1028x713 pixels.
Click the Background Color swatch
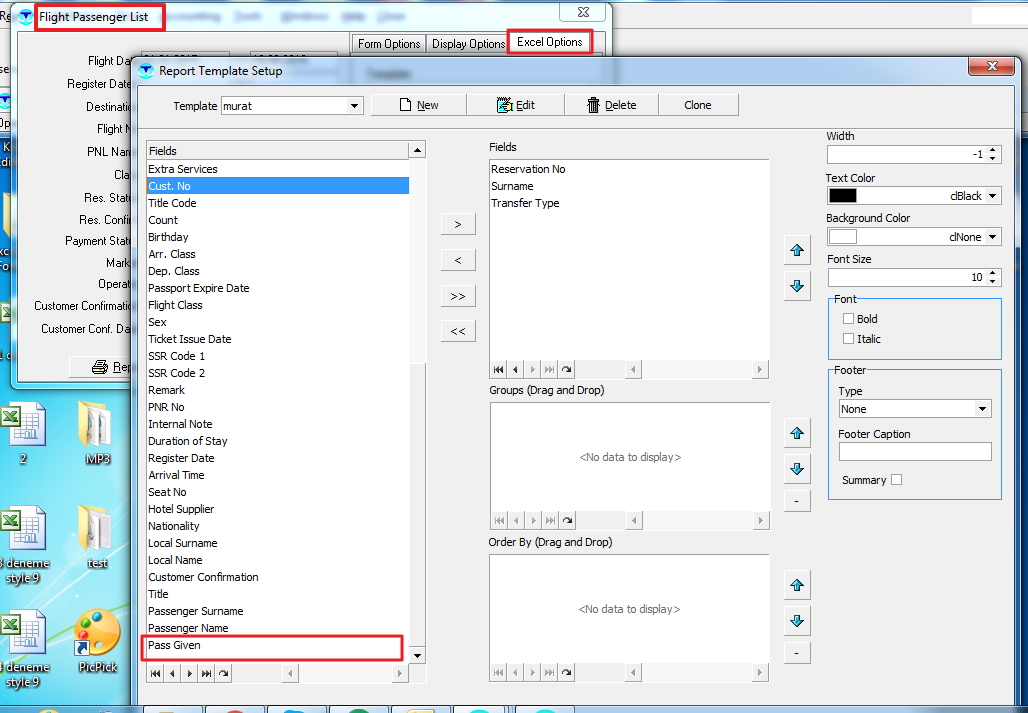(843, 237)
